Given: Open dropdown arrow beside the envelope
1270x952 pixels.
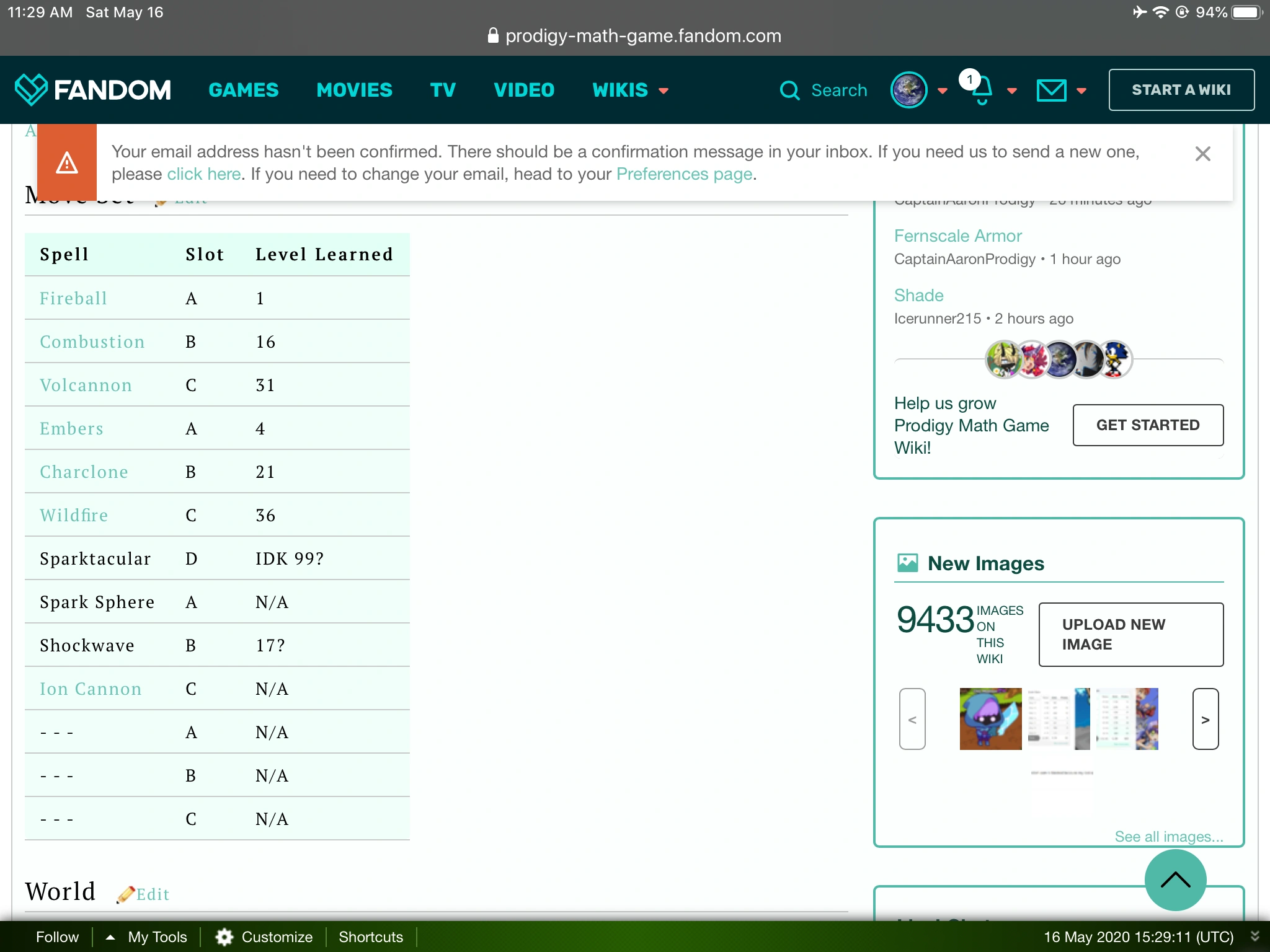Looking at the screenshot, I should tap(1081, 91).
